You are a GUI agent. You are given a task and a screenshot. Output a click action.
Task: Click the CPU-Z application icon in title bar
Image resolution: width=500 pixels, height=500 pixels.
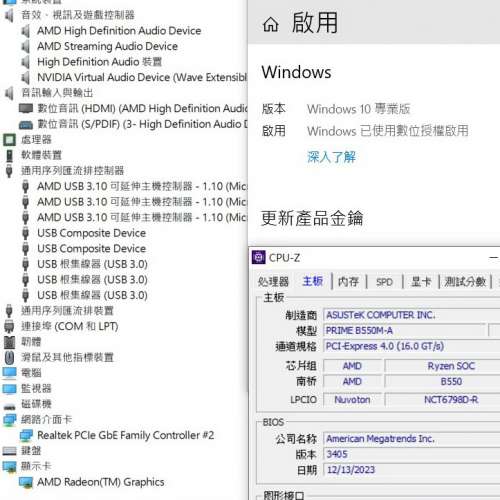pos(259,257)
